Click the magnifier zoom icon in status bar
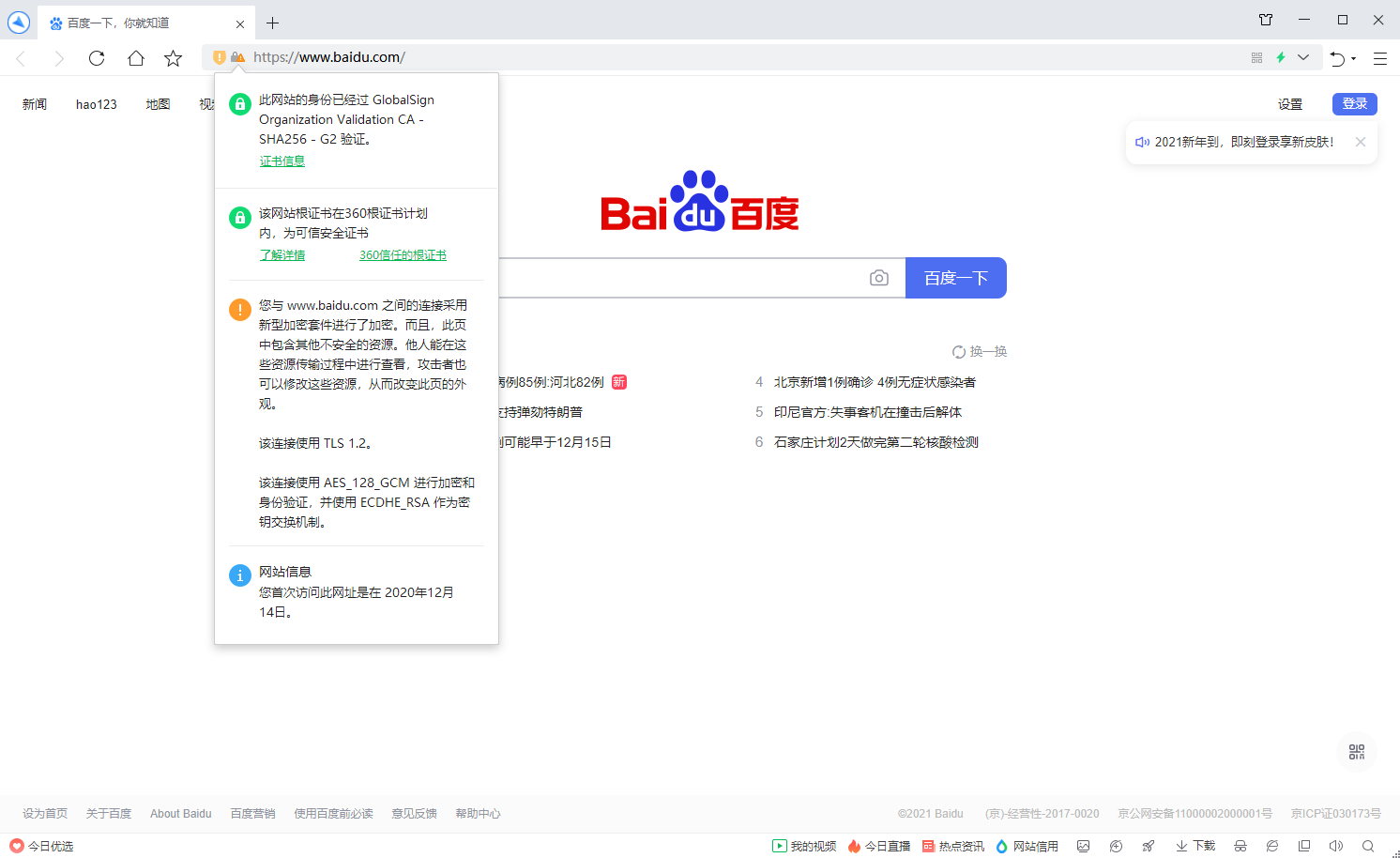 (x=1368, y=846)
